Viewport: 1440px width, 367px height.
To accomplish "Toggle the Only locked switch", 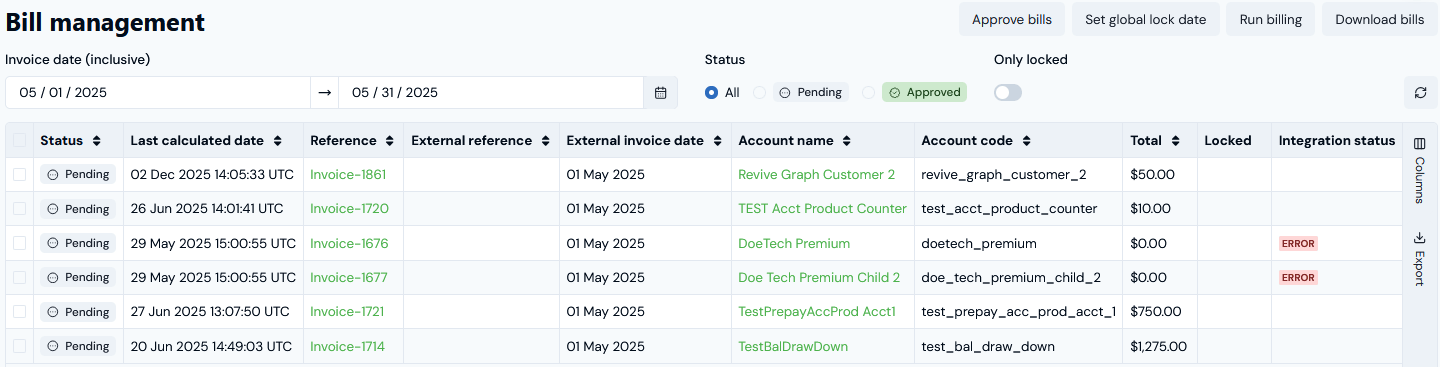I will (1008, 93).
